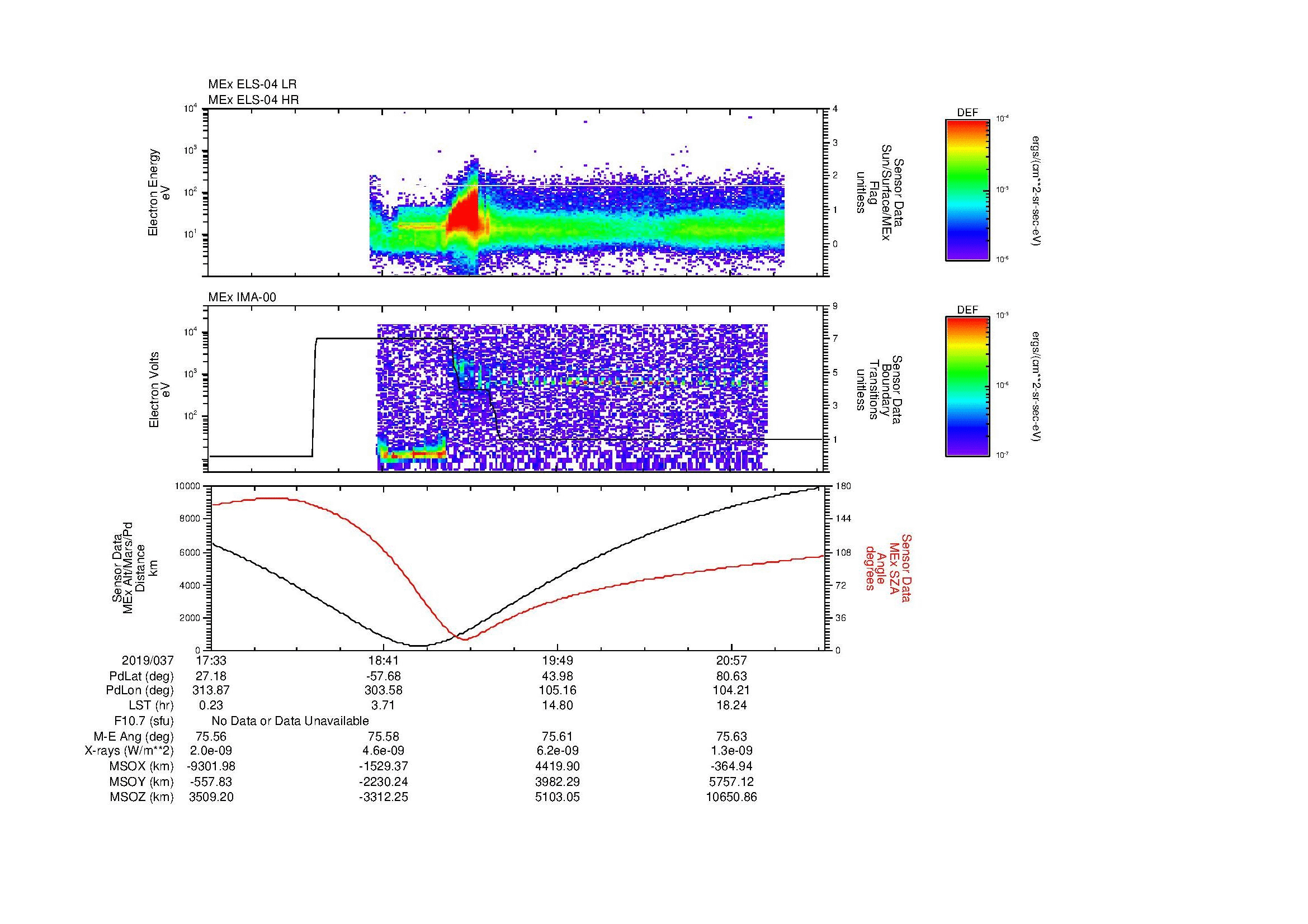Viewport: 1308px width, 924px height.
Task: Click the '2019/037' date label
Action: pyautogui.click(x=148, y=660)
